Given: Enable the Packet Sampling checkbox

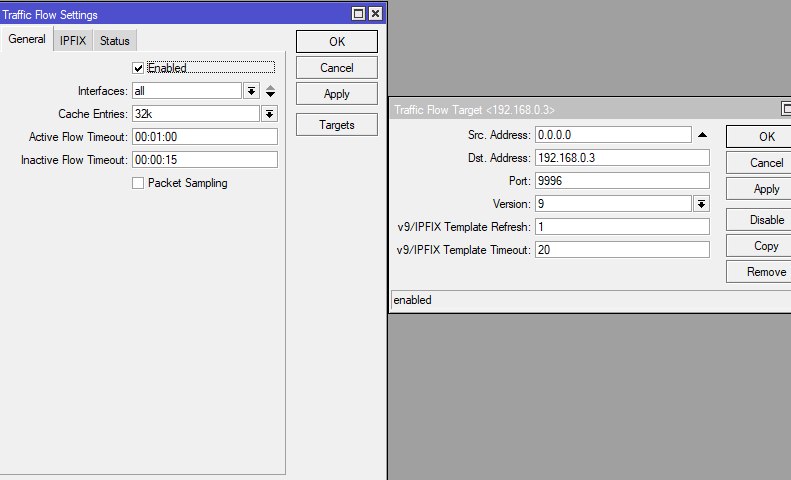Looking at the screenshot, I should (x=138, y=183).
